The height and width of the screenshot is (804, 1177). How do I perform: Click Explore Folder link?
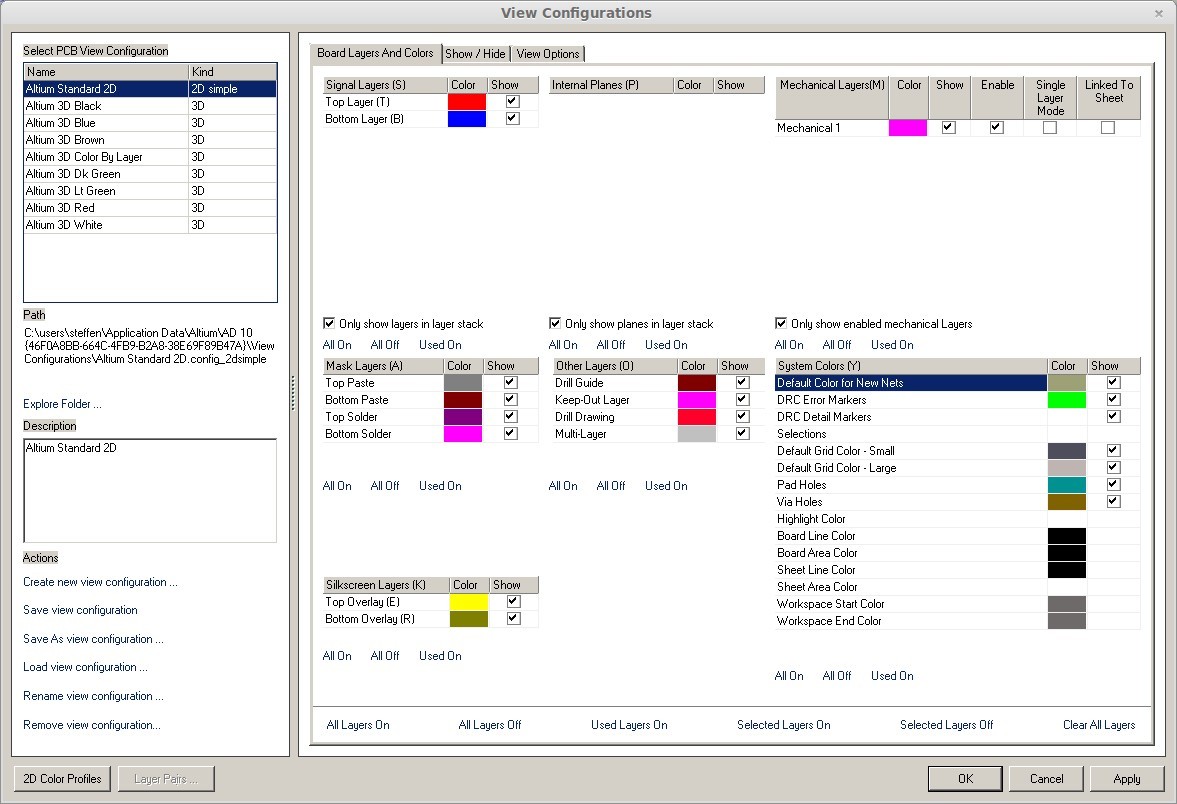62,404
